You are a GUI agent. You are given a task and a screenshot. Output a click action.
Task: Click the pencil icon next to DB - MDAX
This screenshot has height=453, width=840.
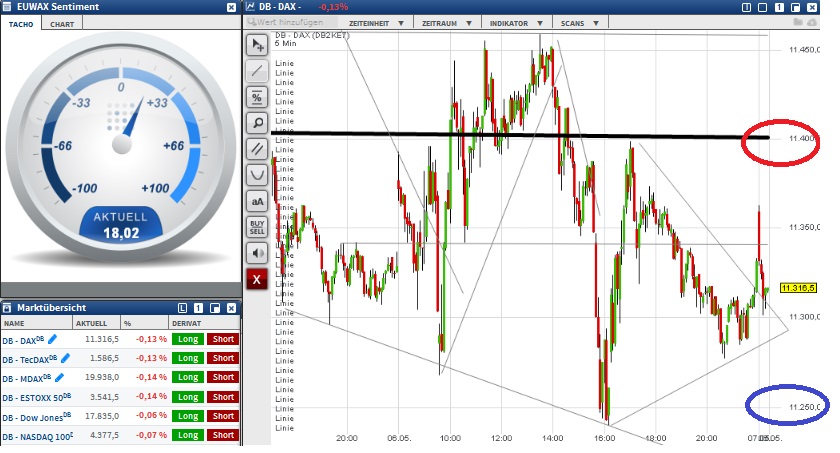[59, 377]
